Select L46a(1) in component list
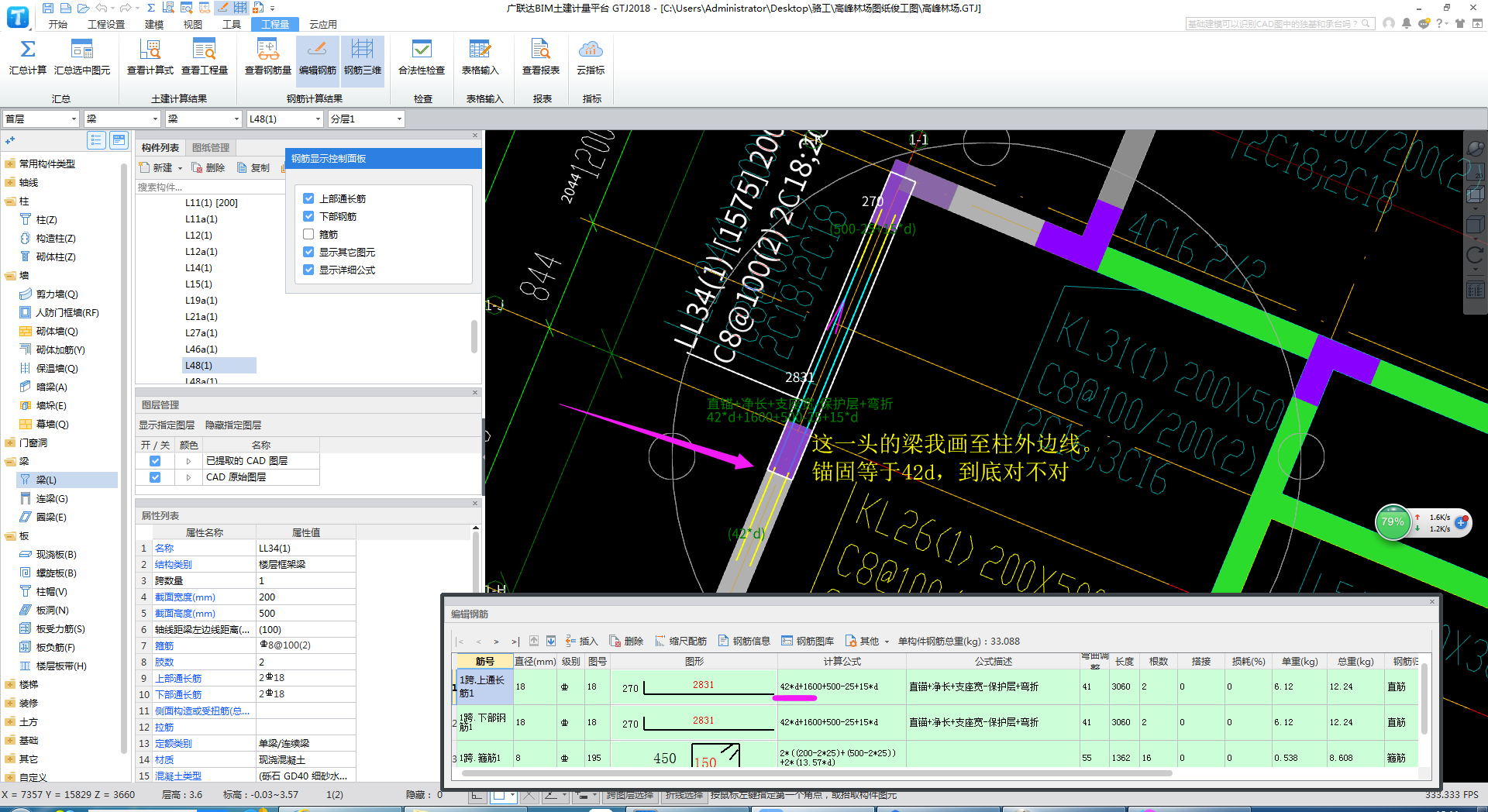Image resolution: width=1488 pixels, height=812 pixels. pos(201,349)
